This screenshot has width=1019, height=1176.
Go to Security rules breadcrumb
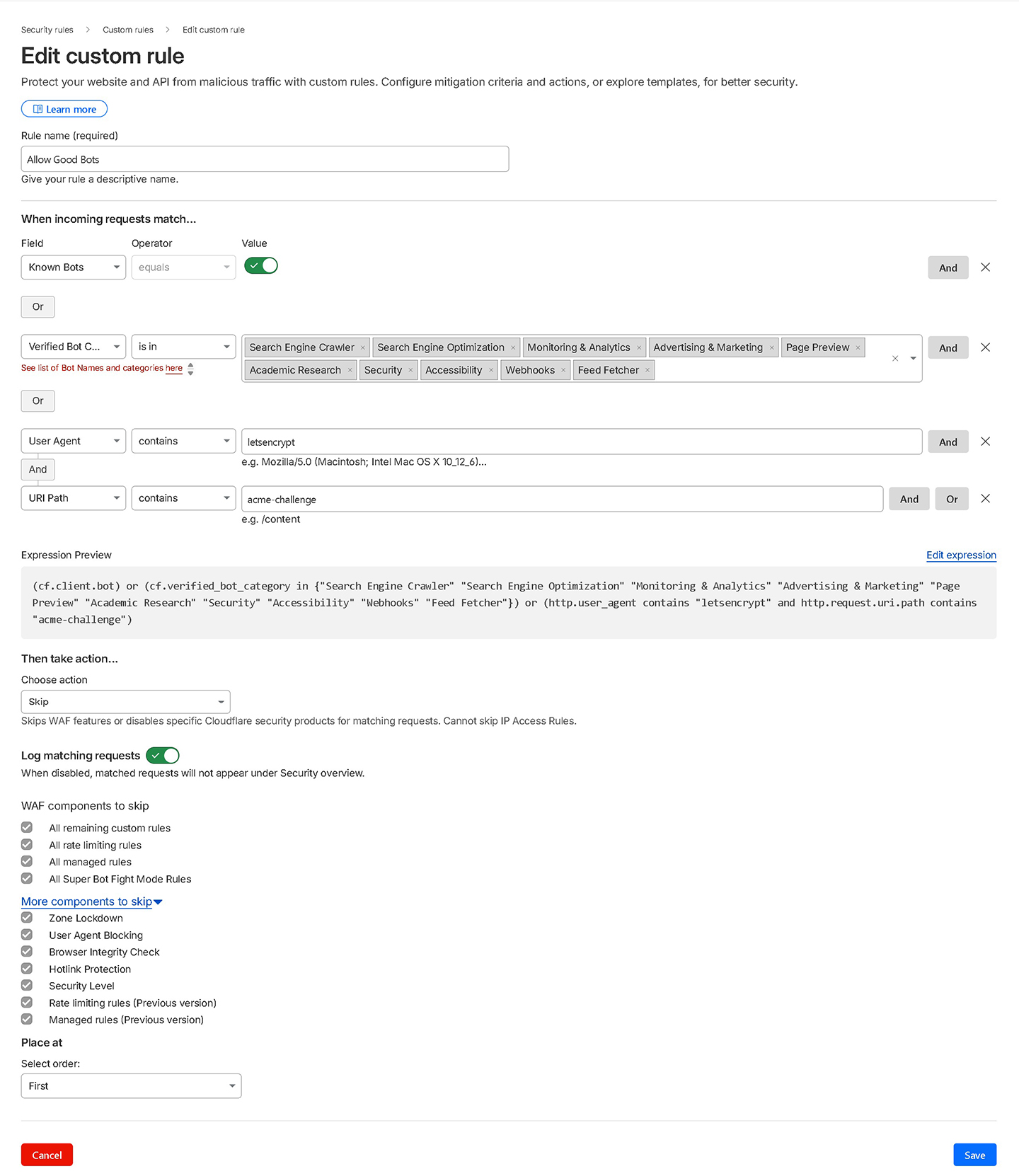click(47, 30)
